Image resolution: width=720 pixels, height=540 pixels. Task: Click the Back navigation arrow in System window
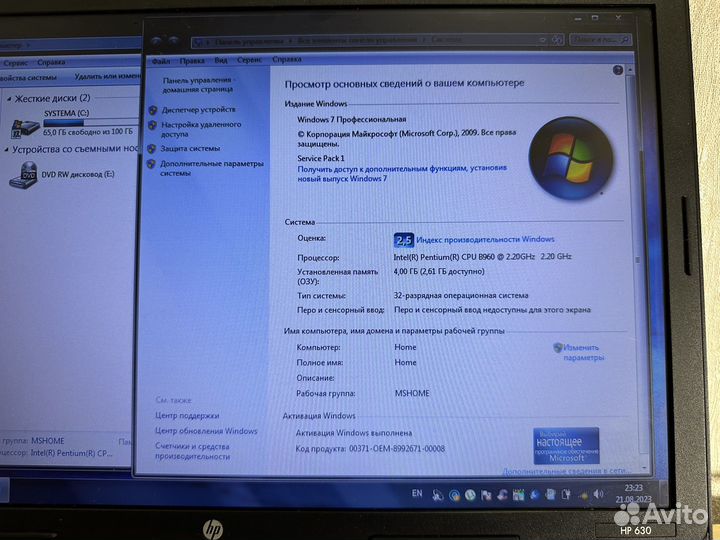tap(157, 41)
